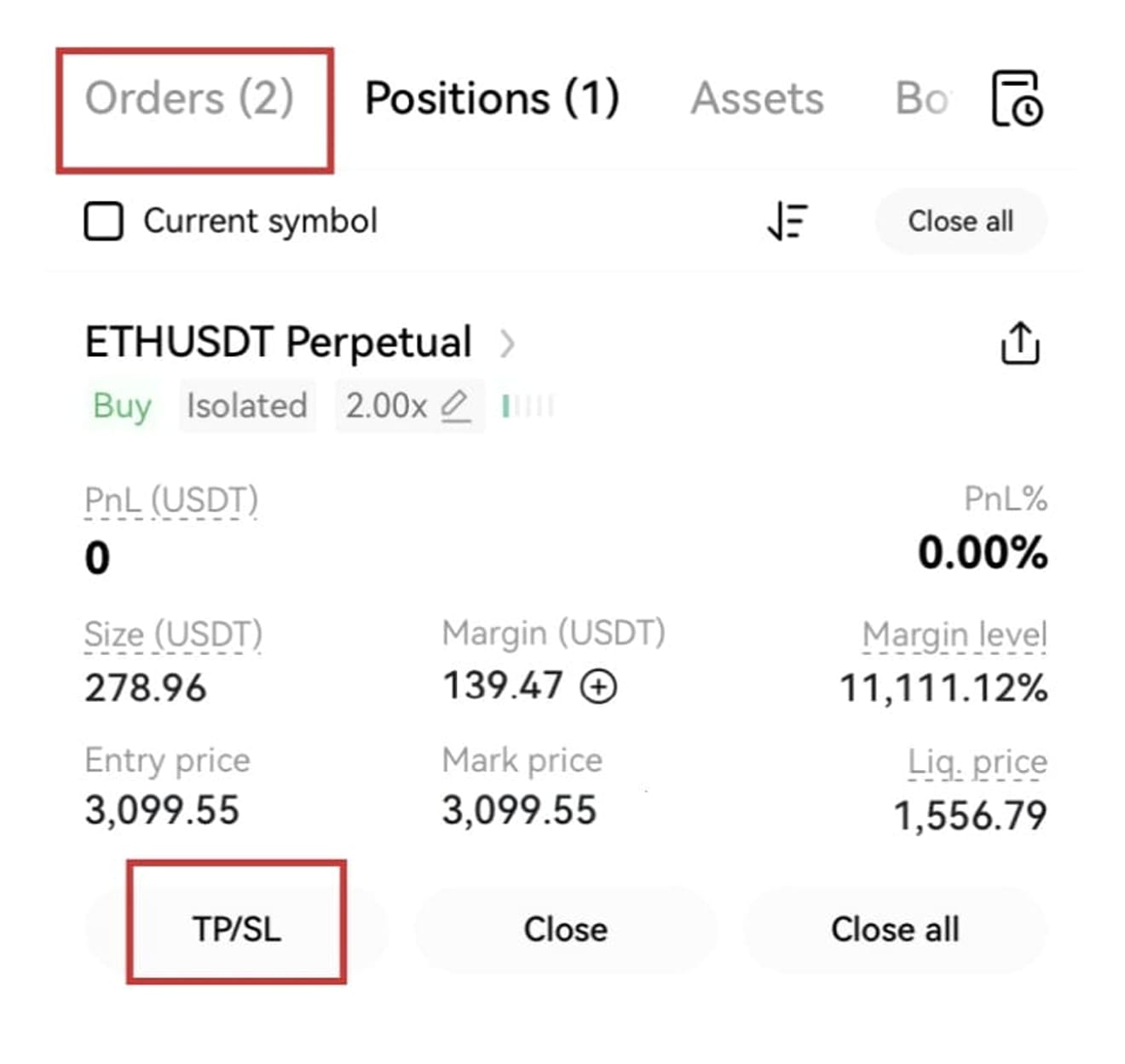This screenshot has height=1064, width=1125.
Task: Open the order history clock icon
Action: click(1018, 99)
